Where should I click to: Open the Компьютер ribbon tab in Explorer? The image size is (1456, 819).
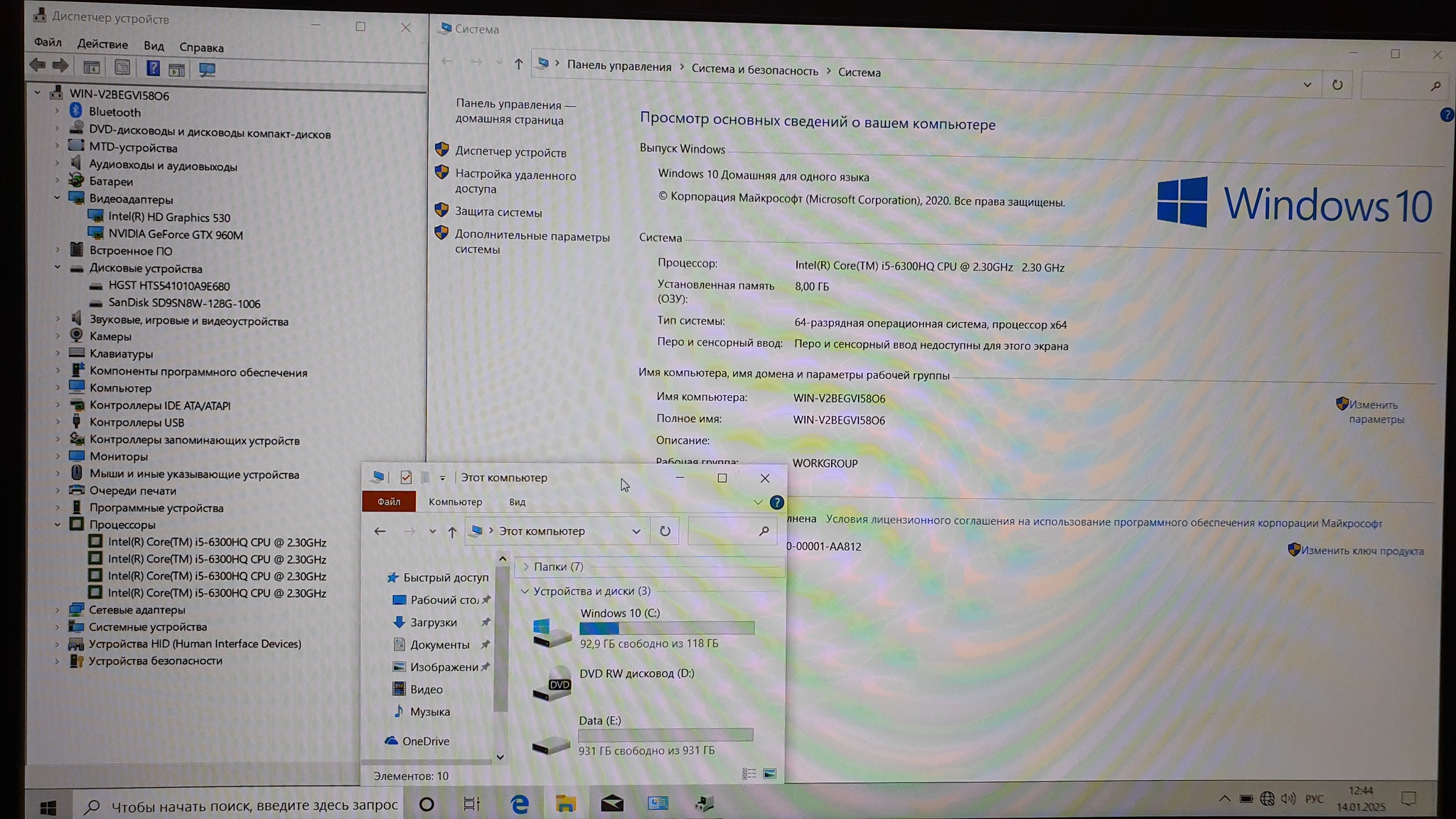pos(455,502)
